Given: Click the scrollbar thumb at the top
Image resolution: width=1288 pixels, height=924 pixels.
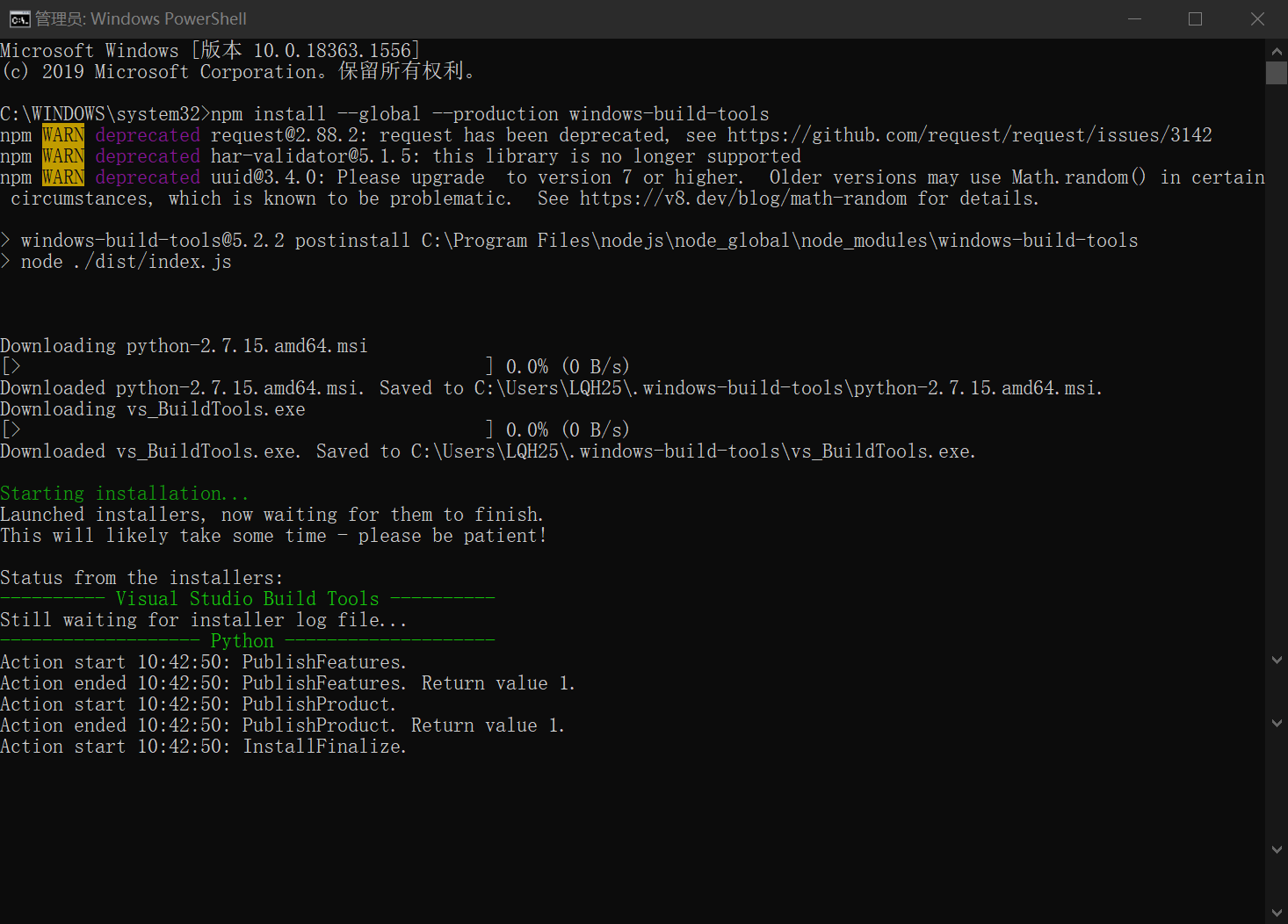Looking at the screenshot, I should (x=1276, y=72).
